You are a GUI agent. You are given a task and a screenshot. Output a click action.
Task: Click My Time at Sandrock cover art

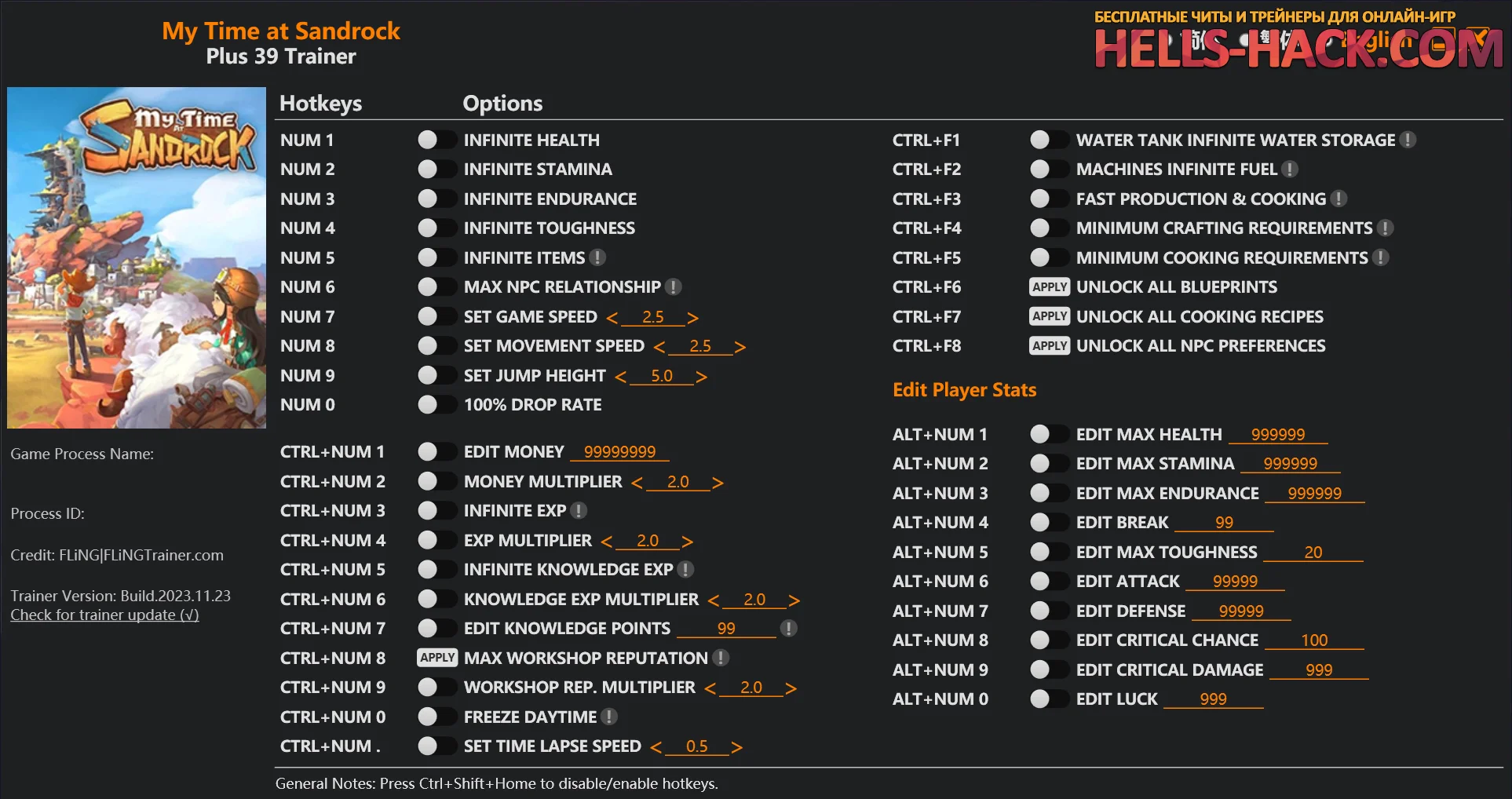(x=137, y=257)
